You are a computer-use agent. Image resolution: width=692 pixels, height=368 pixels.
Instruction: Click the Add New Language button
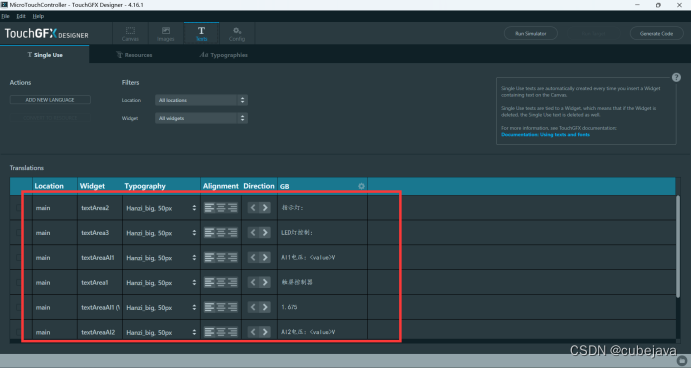coord(50,100)
